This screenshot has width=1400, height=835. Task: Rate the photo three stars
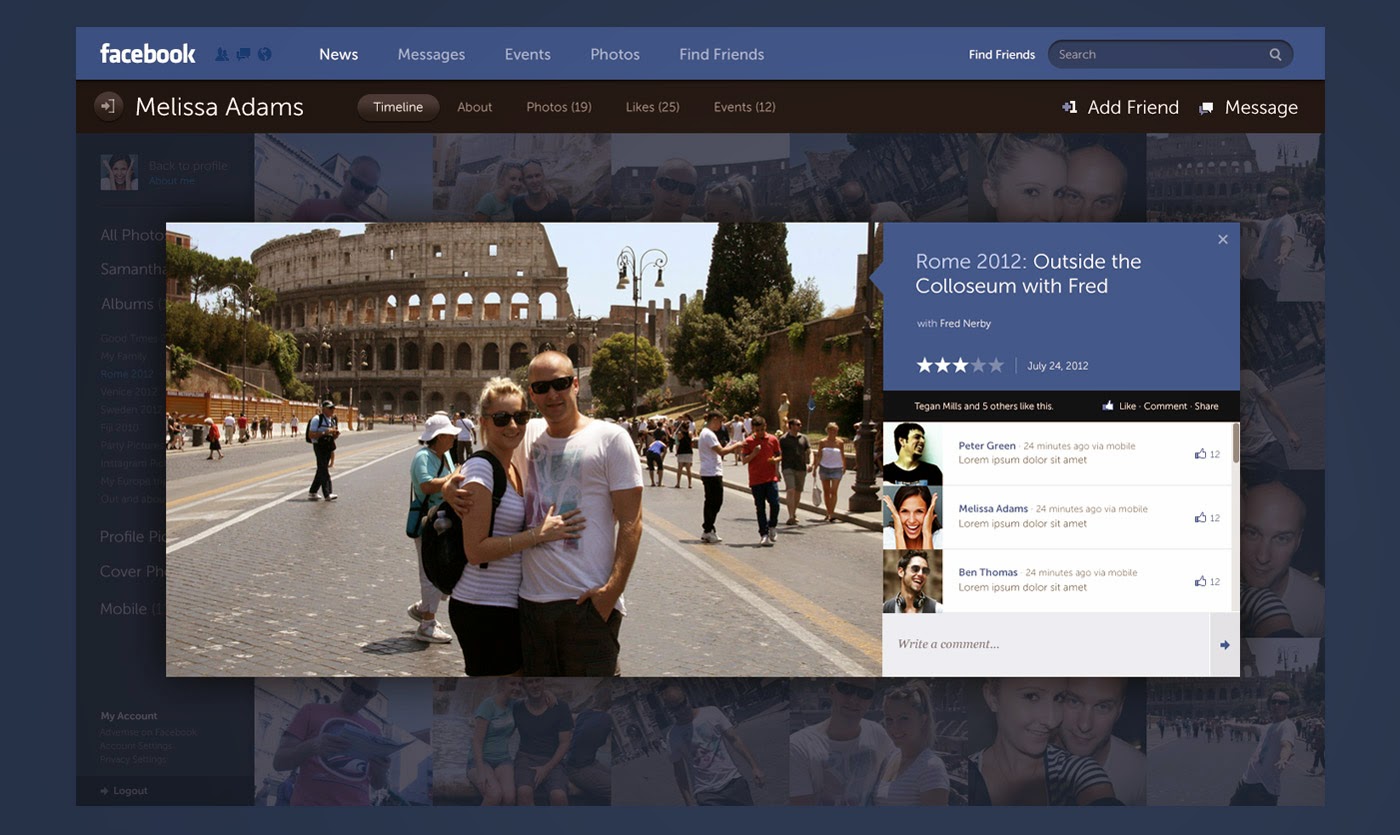pos(960,365)
